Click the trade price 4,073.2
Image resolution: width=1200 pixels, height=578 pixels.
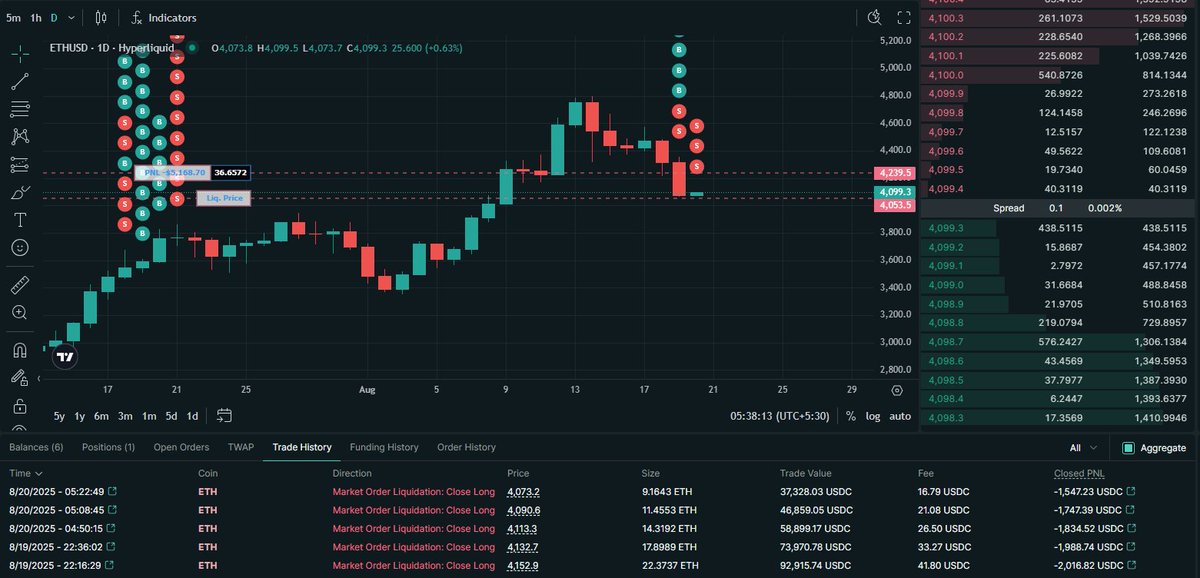(x=522, y=492)
